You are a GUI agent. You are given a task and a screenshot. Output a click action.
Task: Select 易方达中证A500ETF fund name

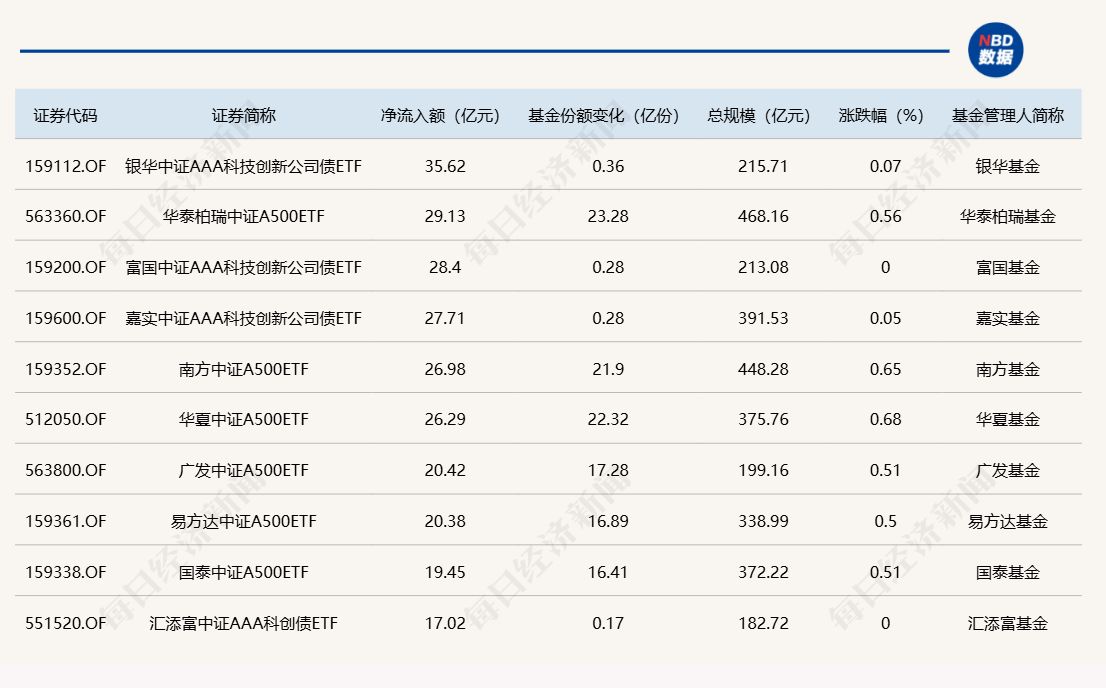tap(244, 522)
